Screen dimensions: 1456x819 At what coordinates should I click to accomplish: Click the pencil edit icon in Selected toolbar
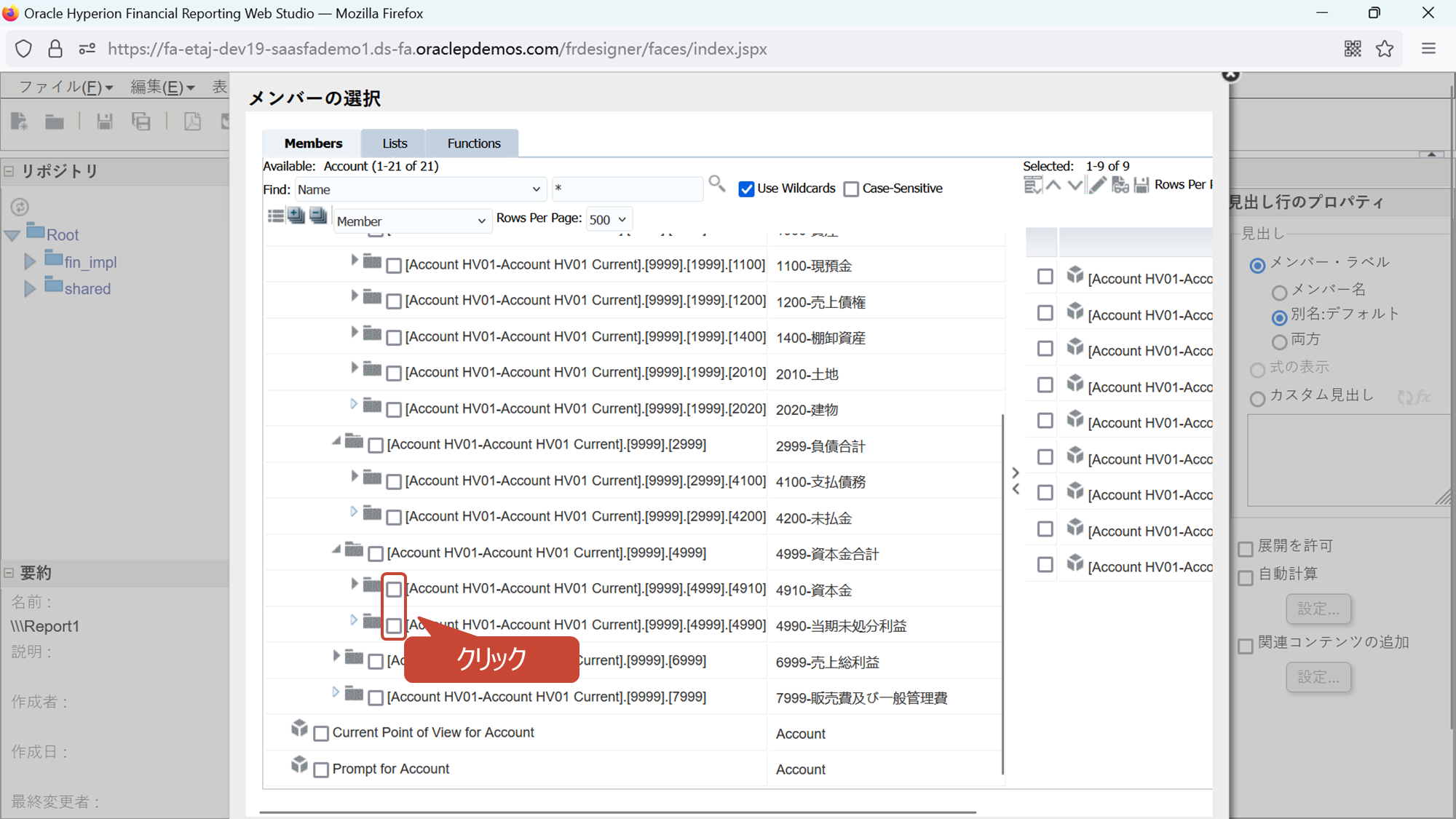pyautogui.click(x=1098, y=186)
